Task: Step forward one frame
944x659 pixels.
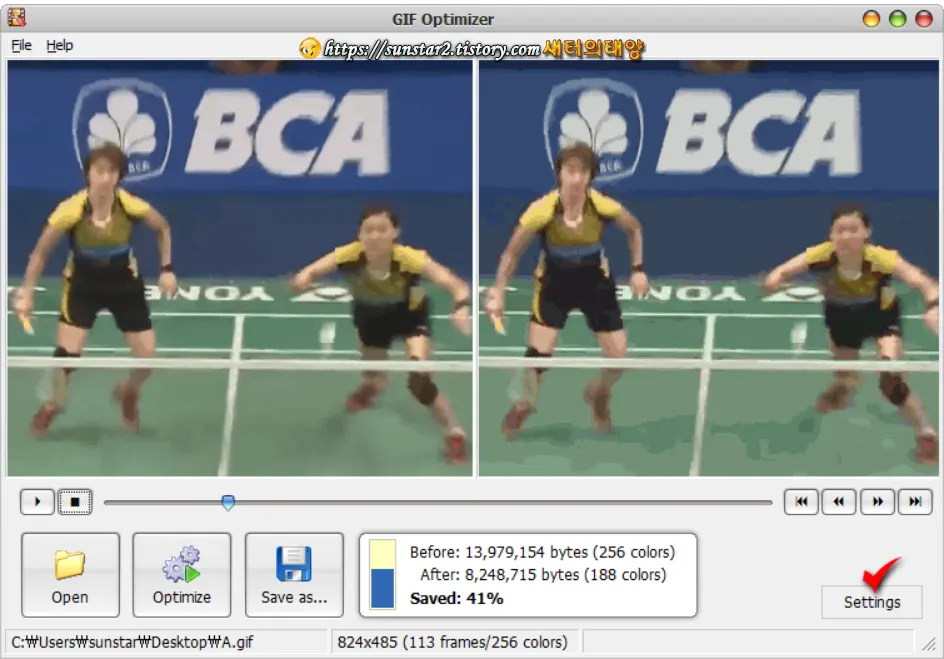Action: tap(877, 501)
